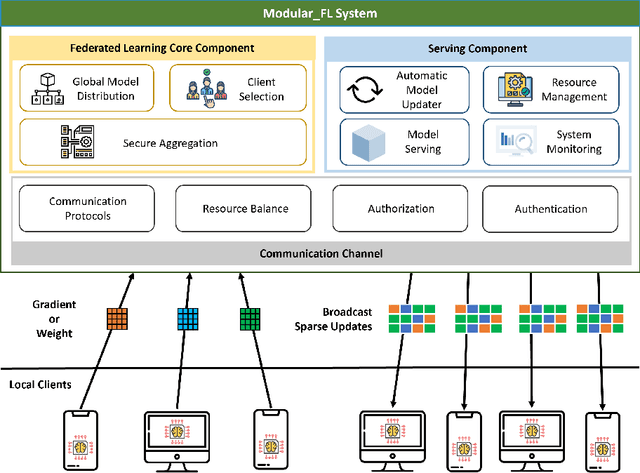Click the Communication Channel bar
640x473 pixels.
(x=320, y=254)
